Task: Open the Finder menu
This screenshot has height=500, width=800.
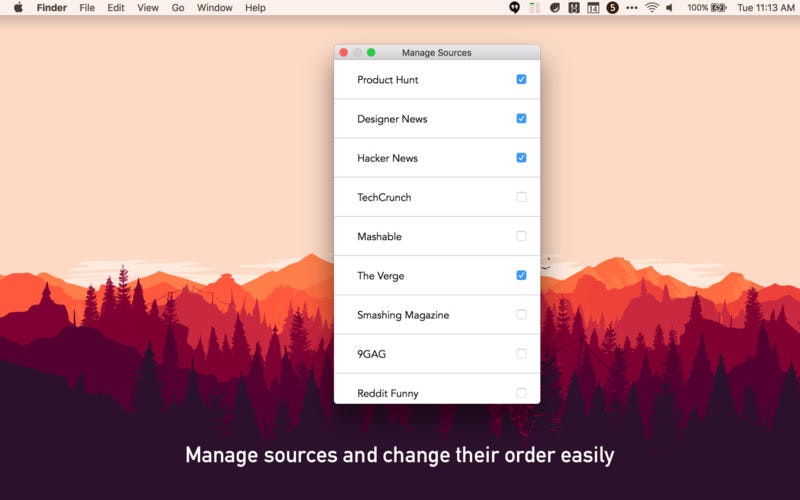Action: [52, 8]
